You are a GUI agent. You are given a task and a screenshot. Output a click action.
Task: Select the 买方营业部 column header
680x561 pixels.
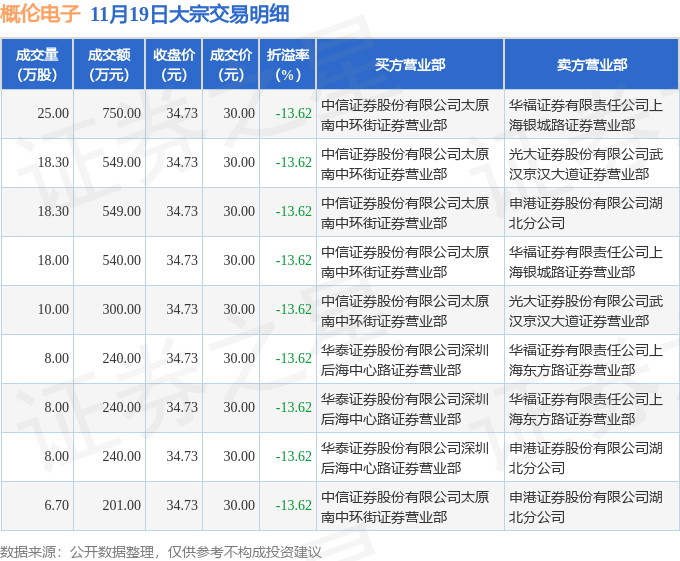coord(410,65)
